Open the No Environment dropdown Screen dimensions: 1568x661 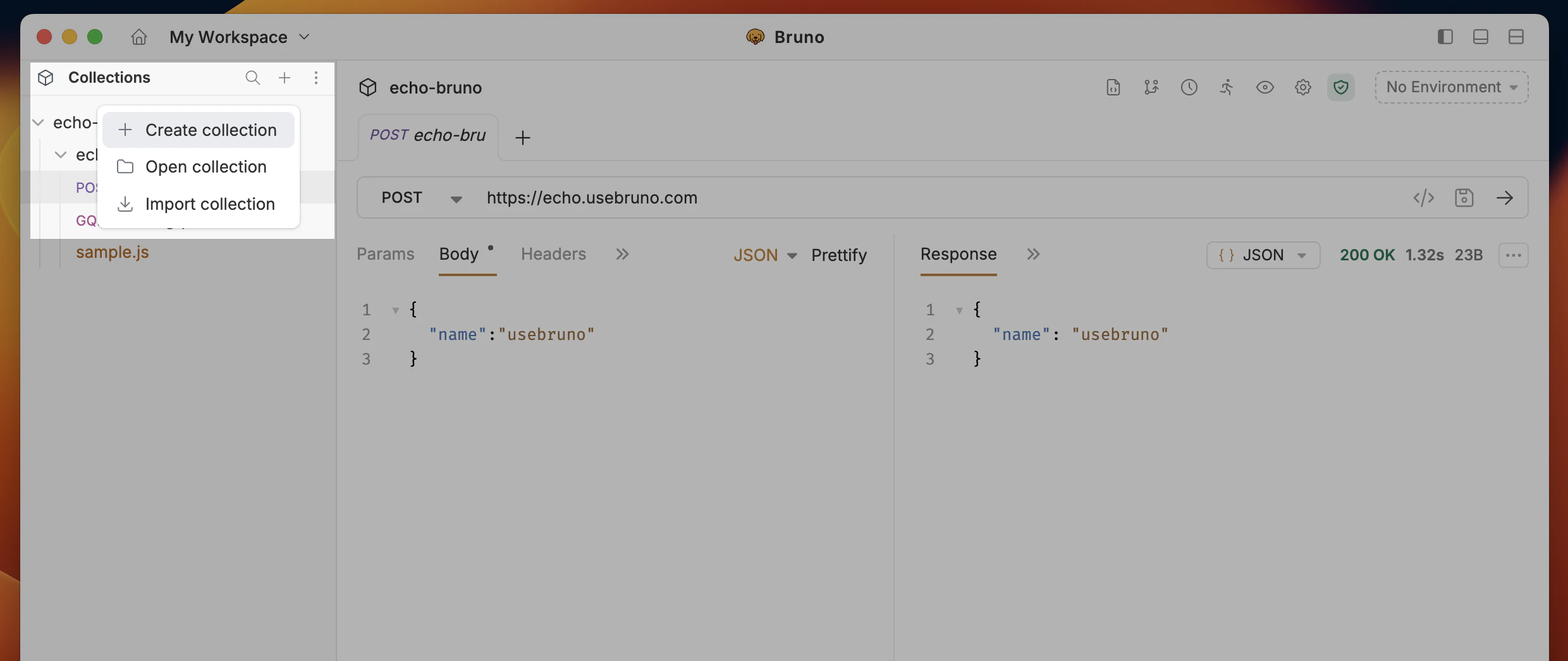pos(1451,87)
